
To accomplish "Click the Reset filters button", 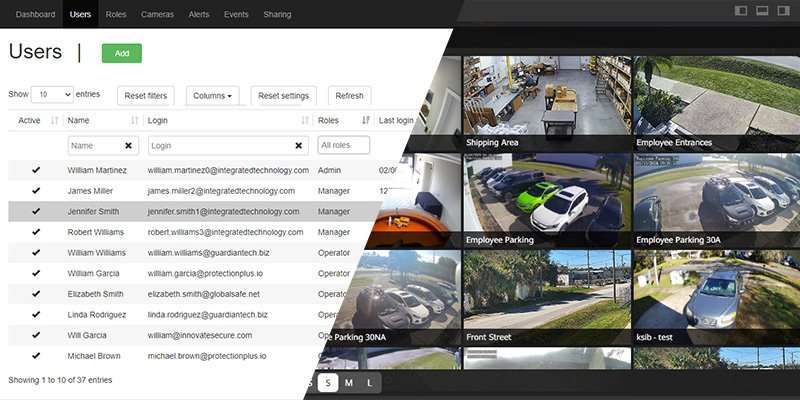I will point(146,96).
